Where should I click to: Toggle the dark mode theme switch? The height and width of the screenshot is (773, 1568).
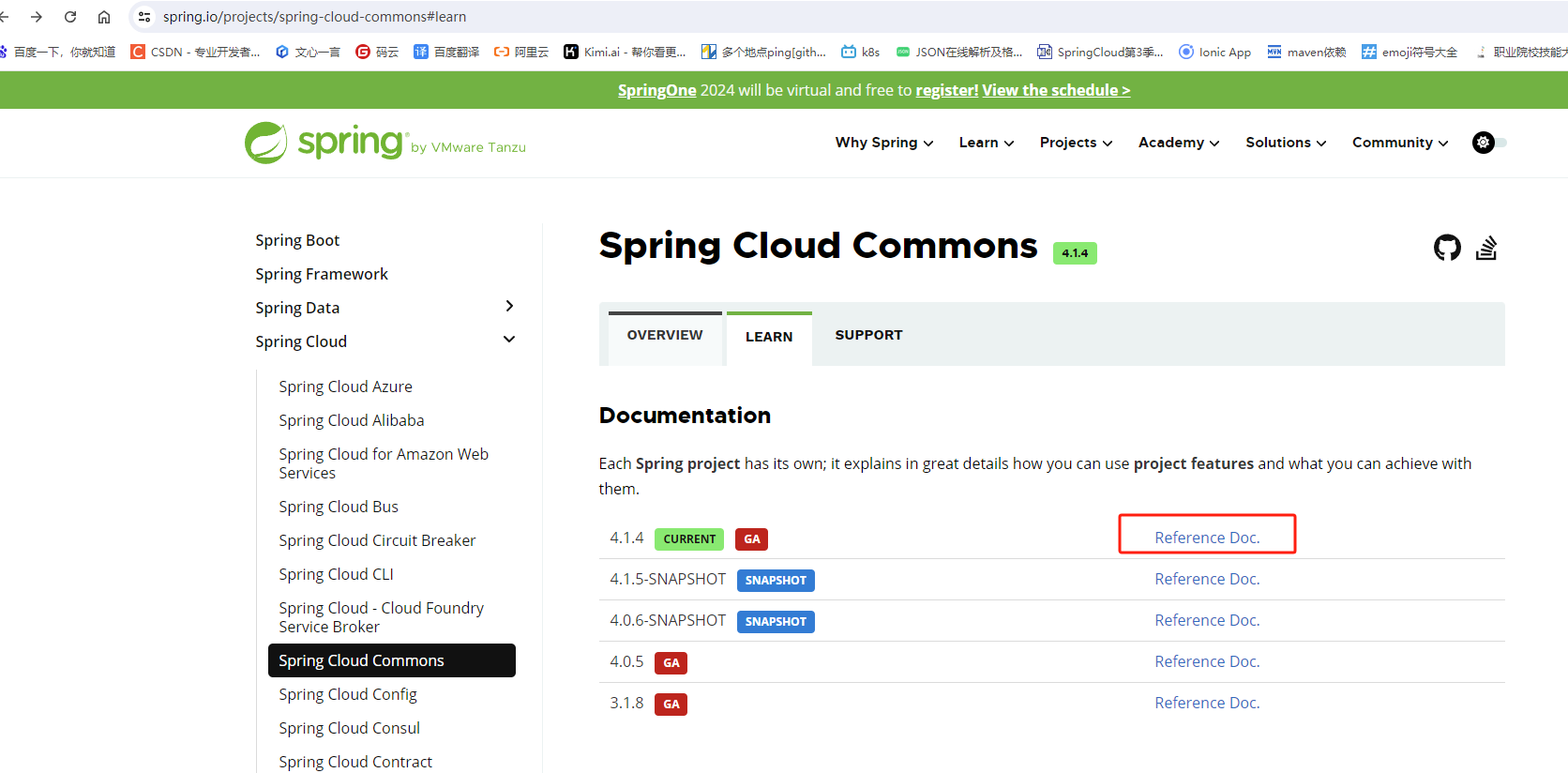[1489, 143]
